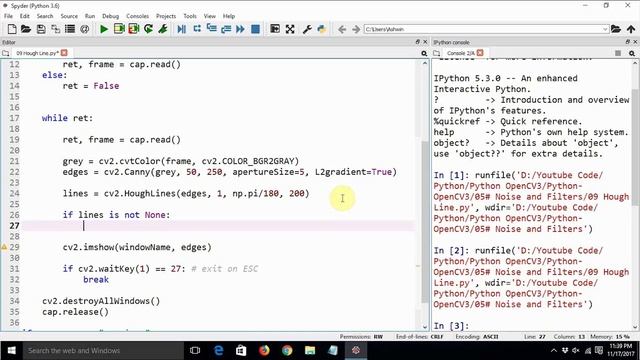Click the @ symbol finder icon
The image size is (640, 360).
tap(84, 29)
